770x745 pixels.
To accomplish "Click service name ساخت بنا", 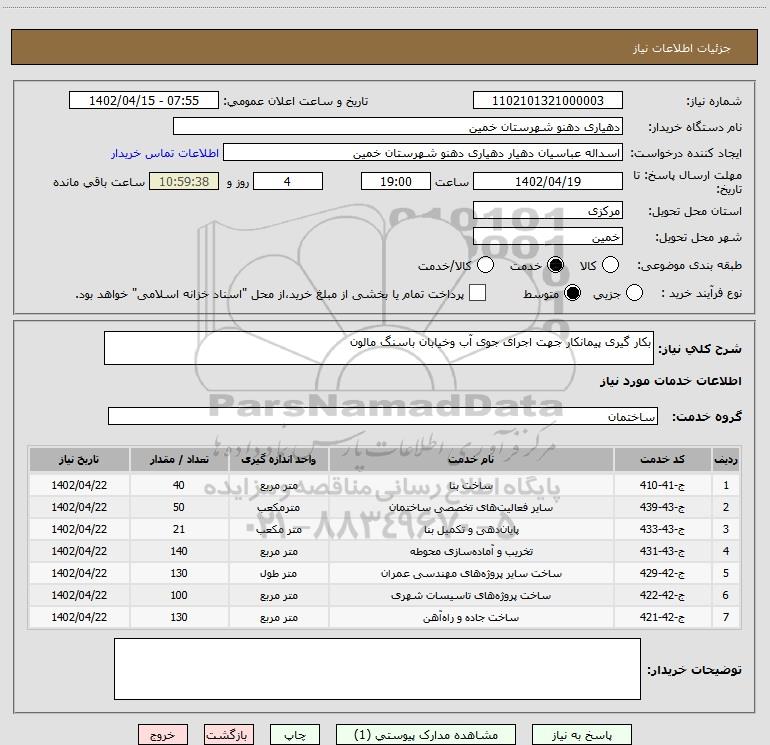I will pyautogui.click(x=471, y=485).
